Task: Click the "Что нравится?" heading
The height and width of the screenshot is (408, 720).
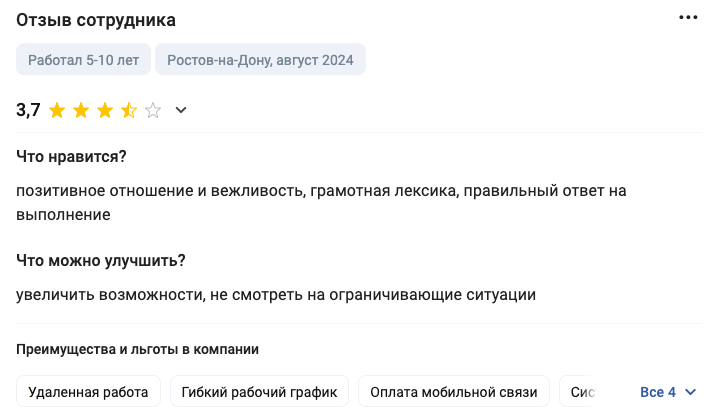Action: (x=71, y=156)
